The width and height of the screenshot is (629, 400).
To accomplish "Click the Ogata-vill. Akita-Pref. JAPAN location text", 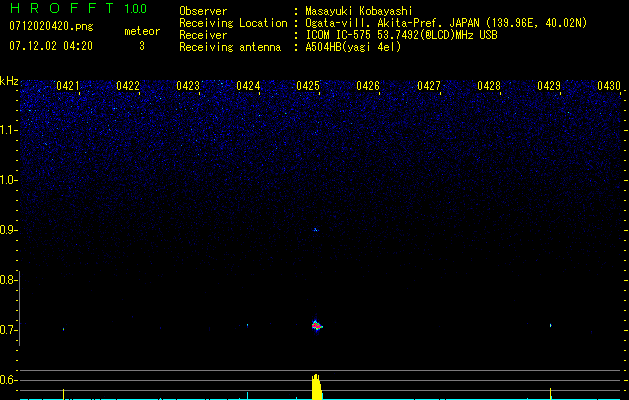I will [446, 23].
